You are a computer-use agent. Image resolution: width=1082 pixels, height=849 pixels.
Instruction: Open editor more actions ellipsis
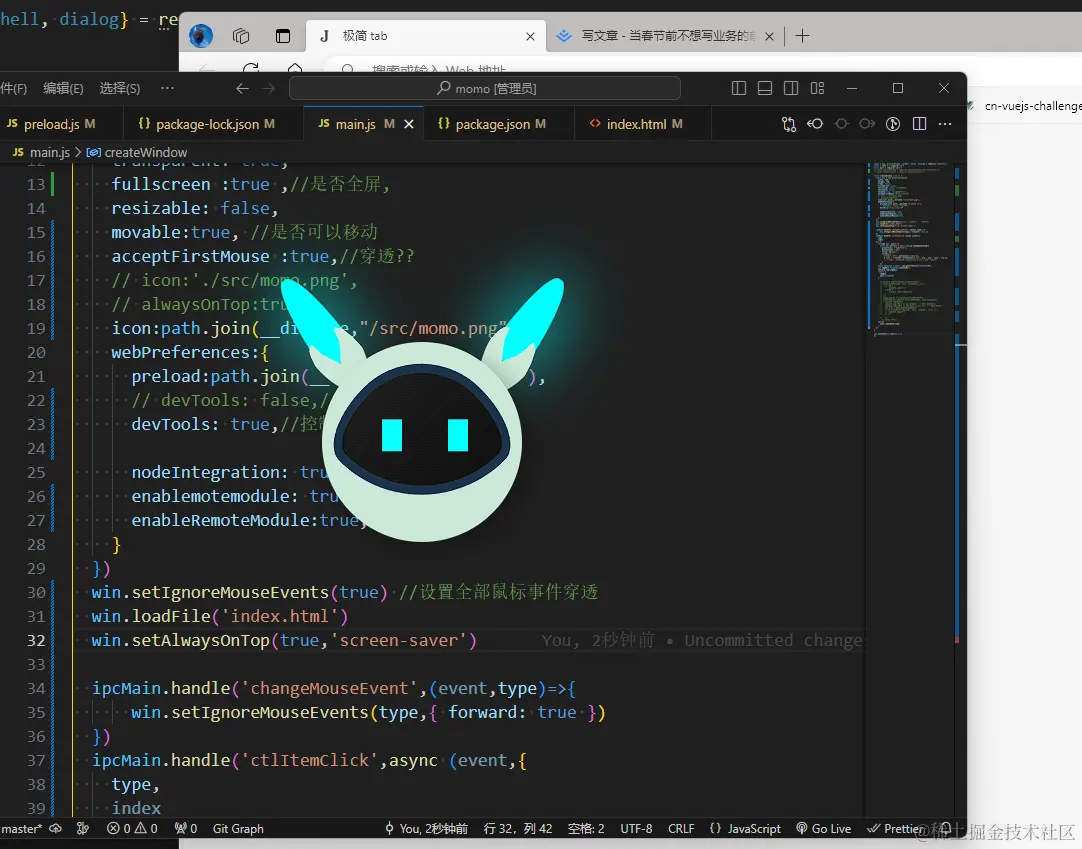tap(945, 124)
